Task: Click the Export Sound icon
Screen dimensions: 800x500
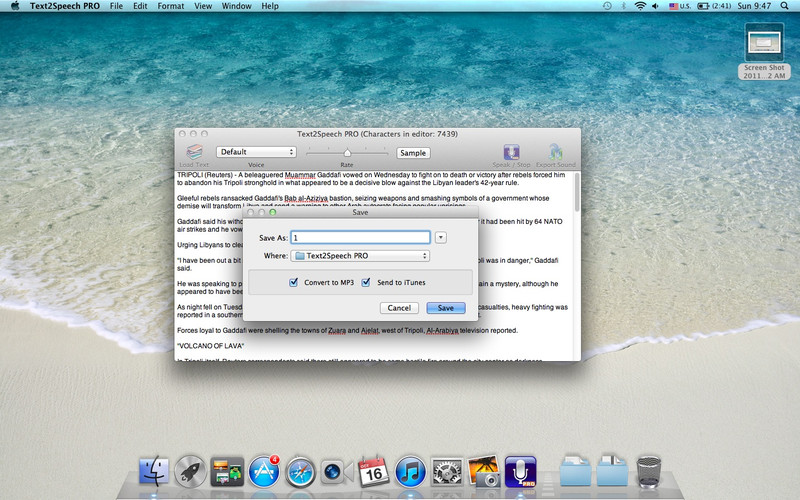Action: [x=556, y=151]
